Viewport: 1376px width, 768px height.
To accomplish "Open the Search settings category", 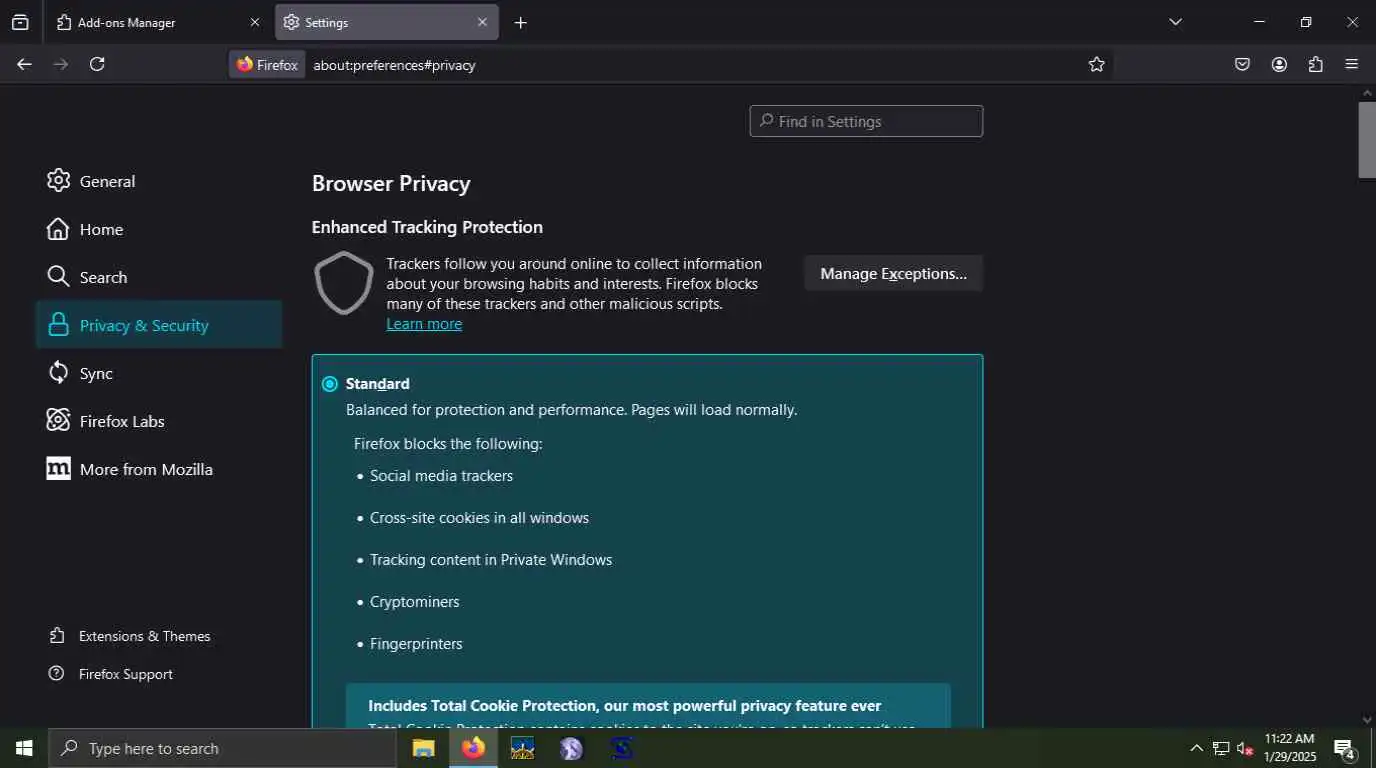I will [x=158, y=277].
